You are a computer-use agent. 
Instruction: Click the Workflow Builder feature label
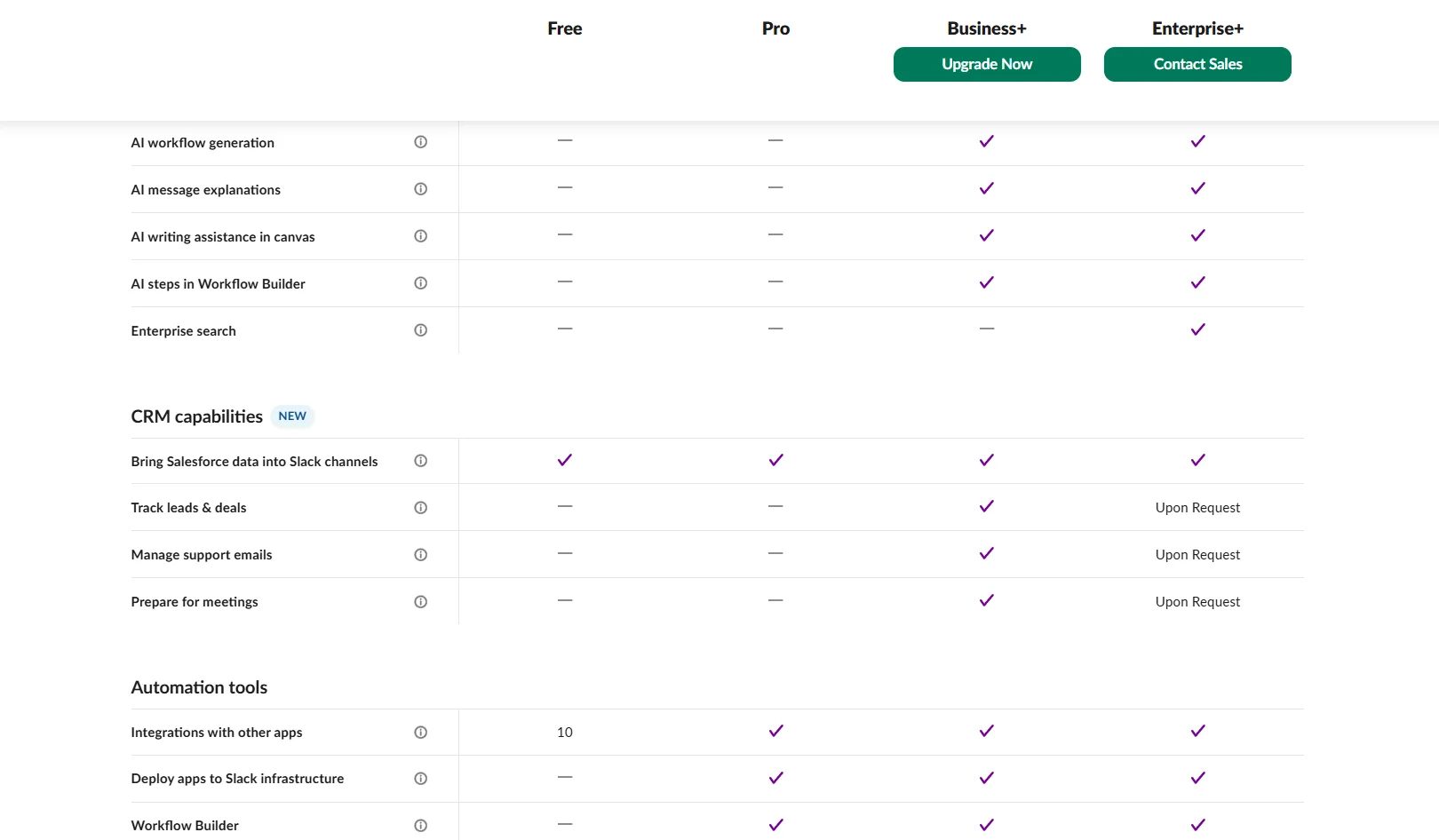[185, 826]
